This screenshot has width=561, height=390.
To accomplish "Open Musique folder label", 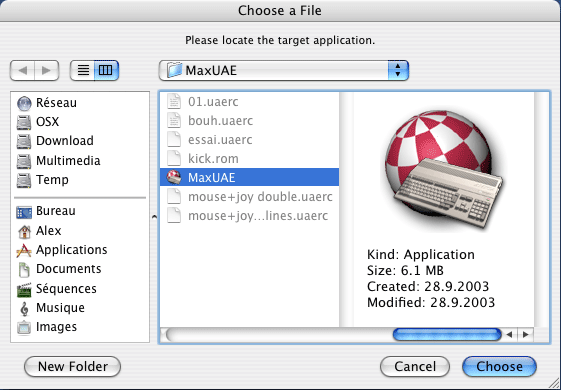I will coord(60,308).
